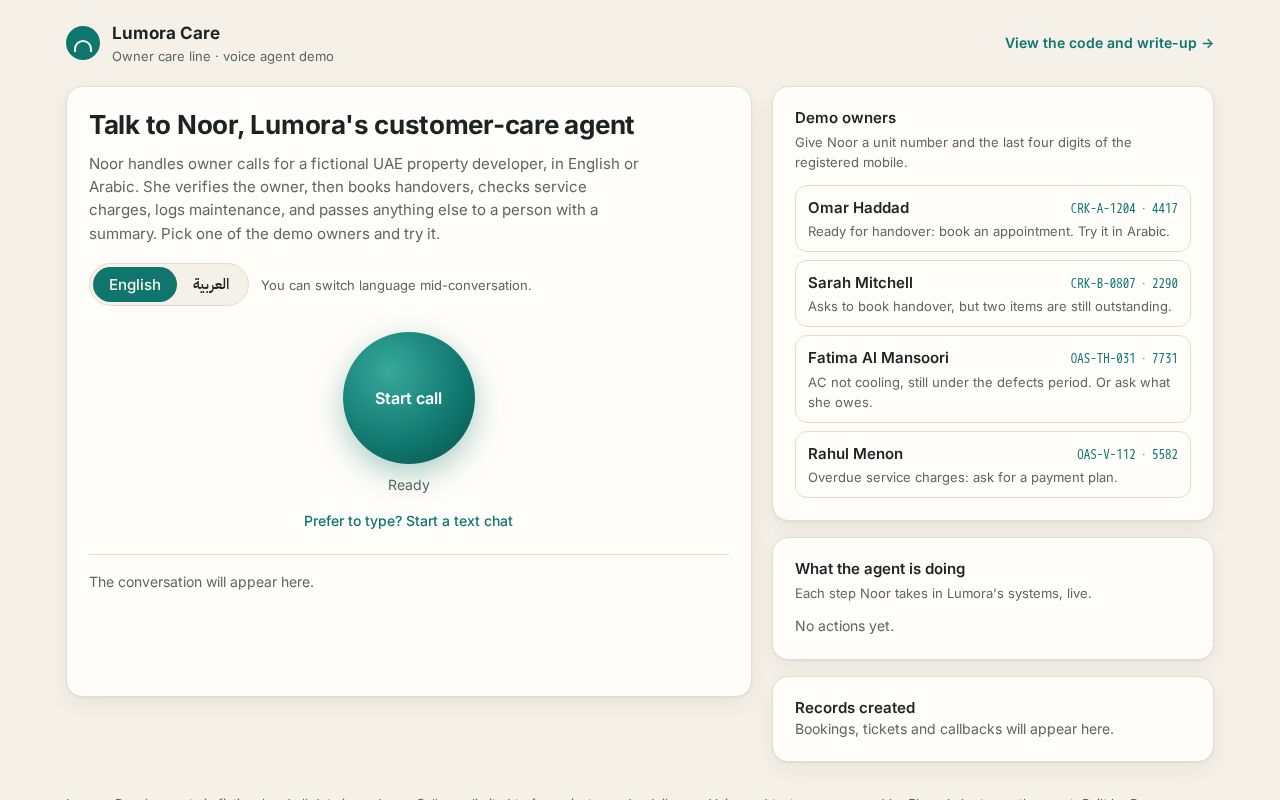Click unit code CRK-B-0807 · 2290
Image resolution: width=1280 pixels, height=800 pixels.
pyautogui.click(x=1124, y=284)
